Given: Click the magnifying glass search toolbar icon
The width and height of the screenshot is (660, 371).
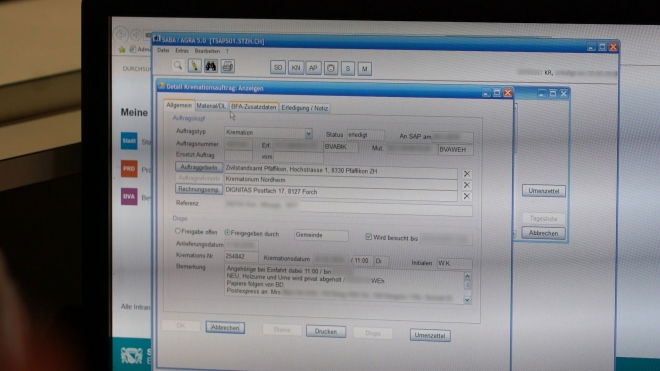Looking at the screenshot, I should 178,66.
